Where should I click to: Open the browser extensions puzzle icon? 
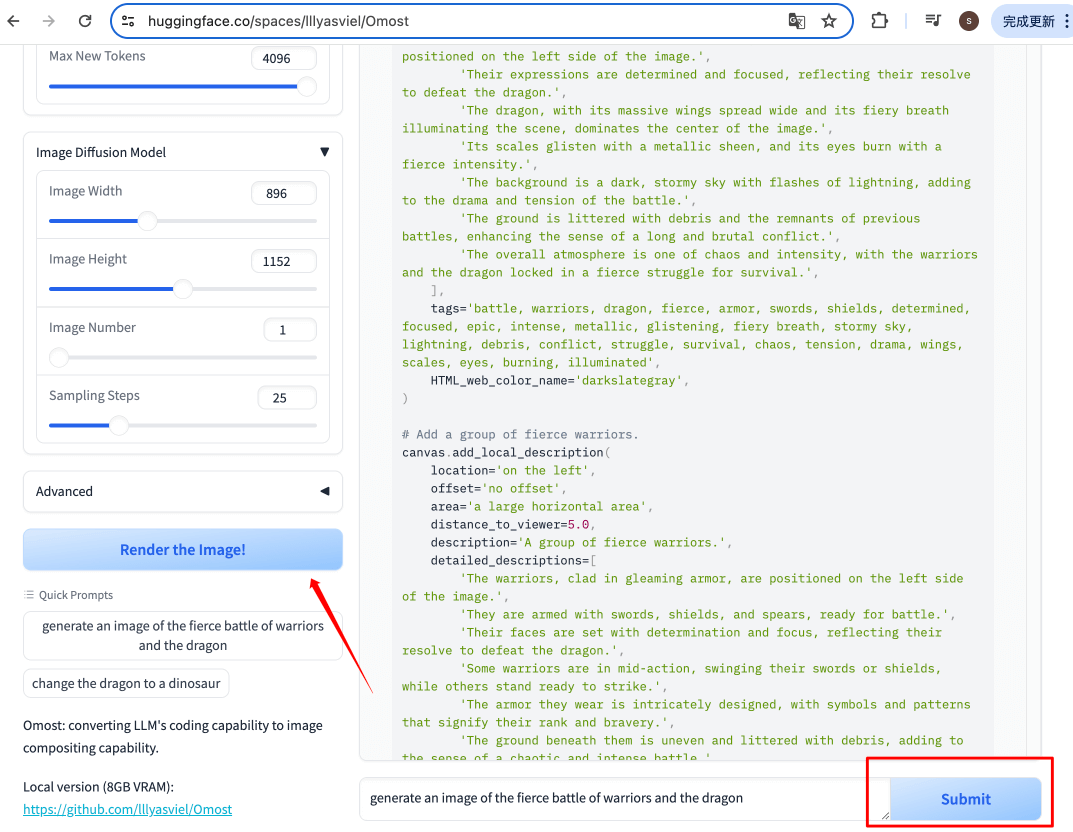point(879,21)
